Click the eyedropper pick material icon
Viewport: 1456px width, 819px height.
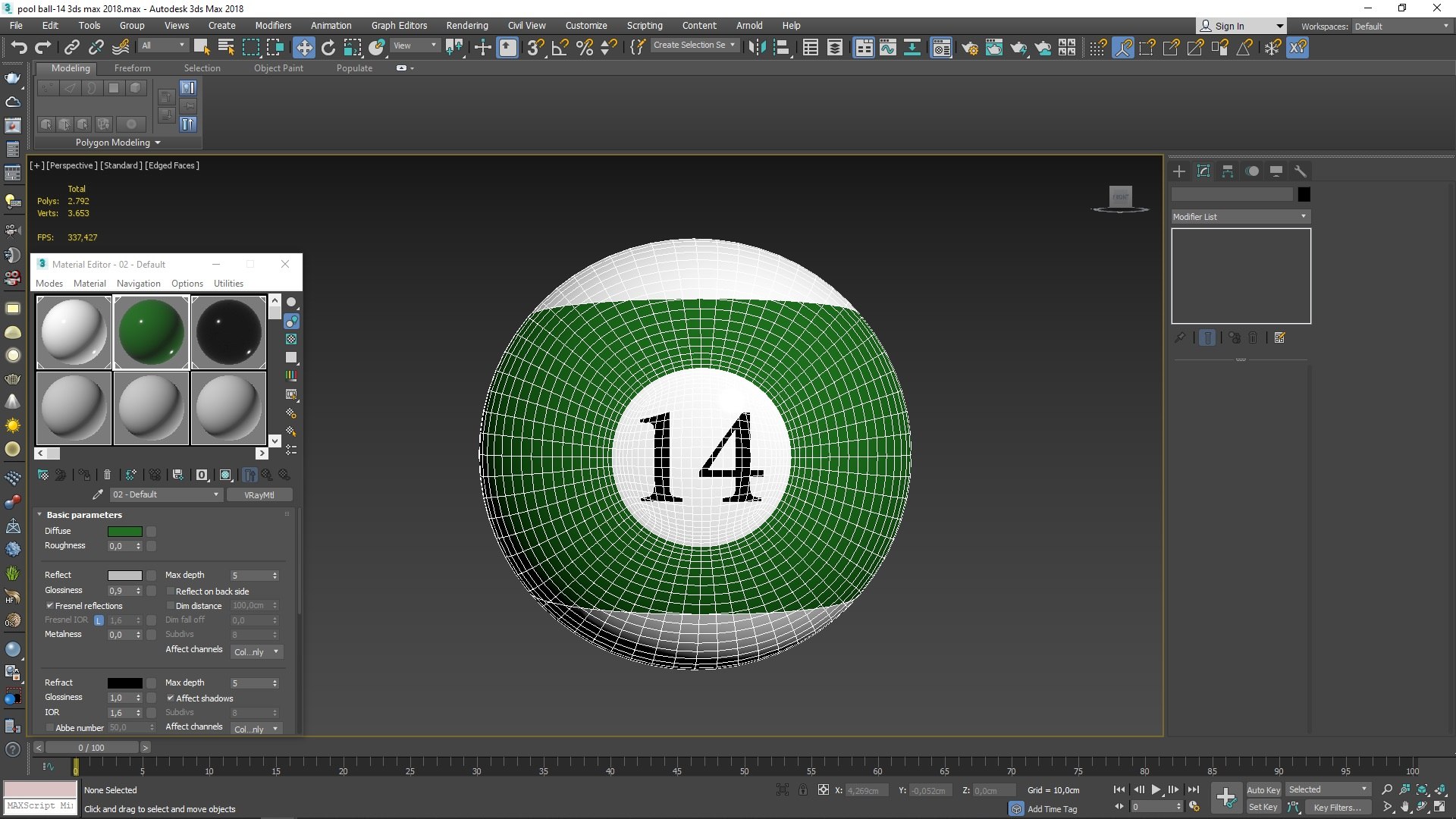point(98,494)
